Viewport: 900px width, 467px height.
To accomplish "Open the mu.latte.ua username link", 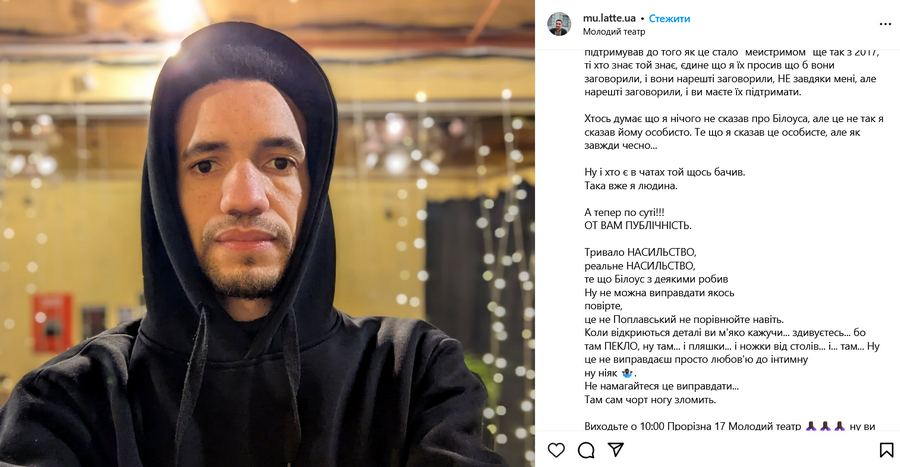I will (x=609, y=18).
